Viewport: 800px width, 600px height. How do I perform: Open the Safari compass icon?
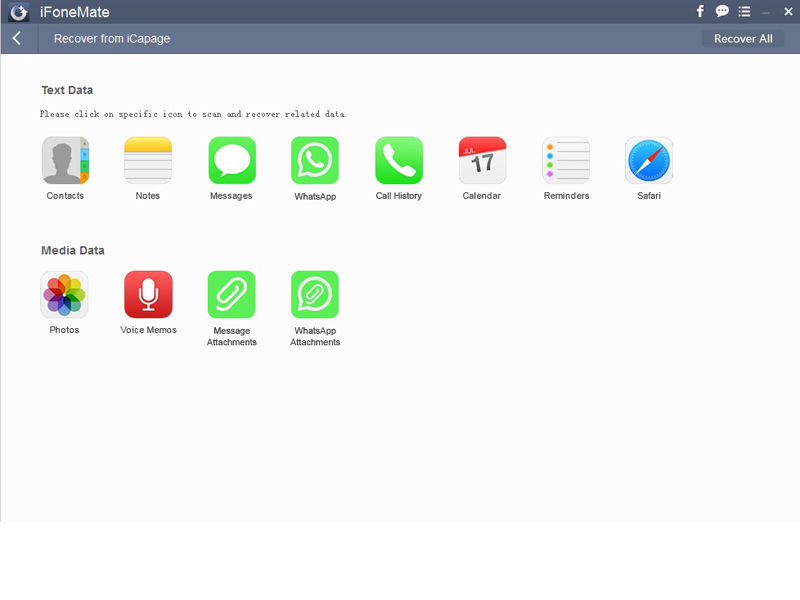click(649, 160)
